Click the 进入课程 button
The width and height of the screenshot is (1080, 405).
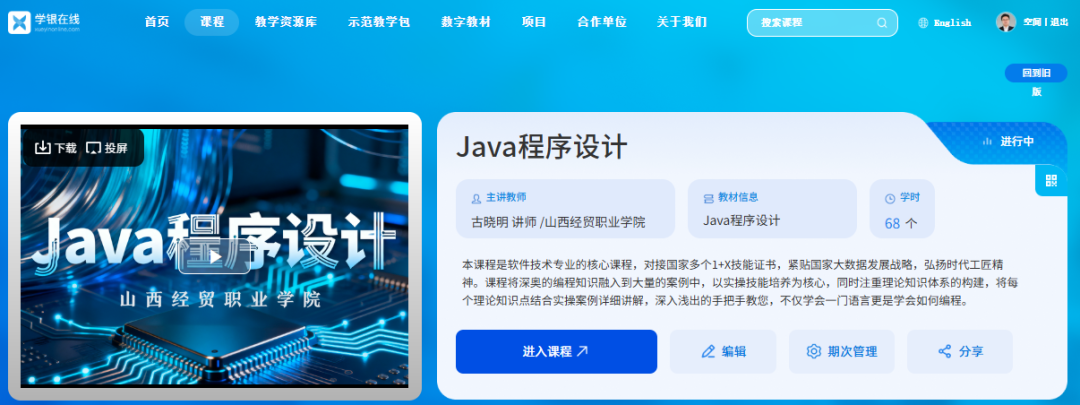click(x=556, y=351)
